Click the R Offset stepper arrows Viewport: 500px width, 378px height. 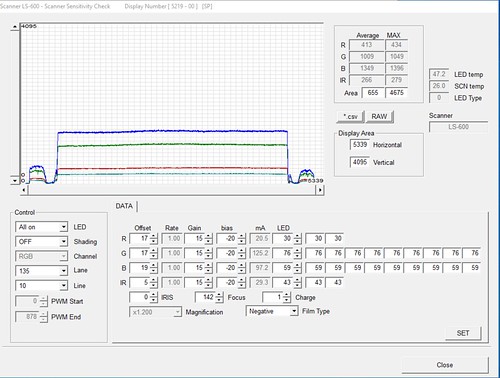click(153, 239)
